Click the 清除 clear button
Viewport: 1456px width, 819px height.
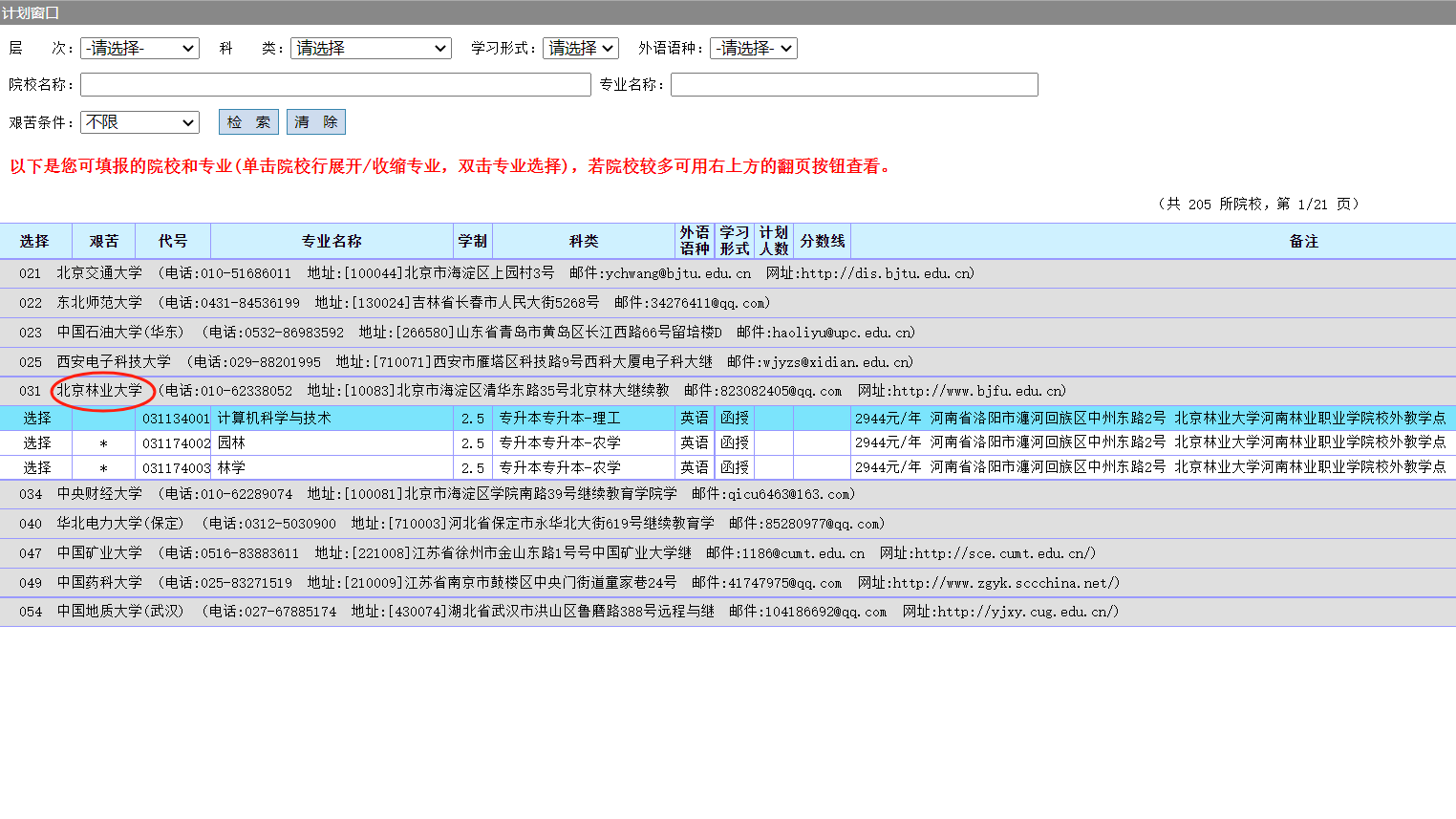pyautogui.click(x=315, y=121)
